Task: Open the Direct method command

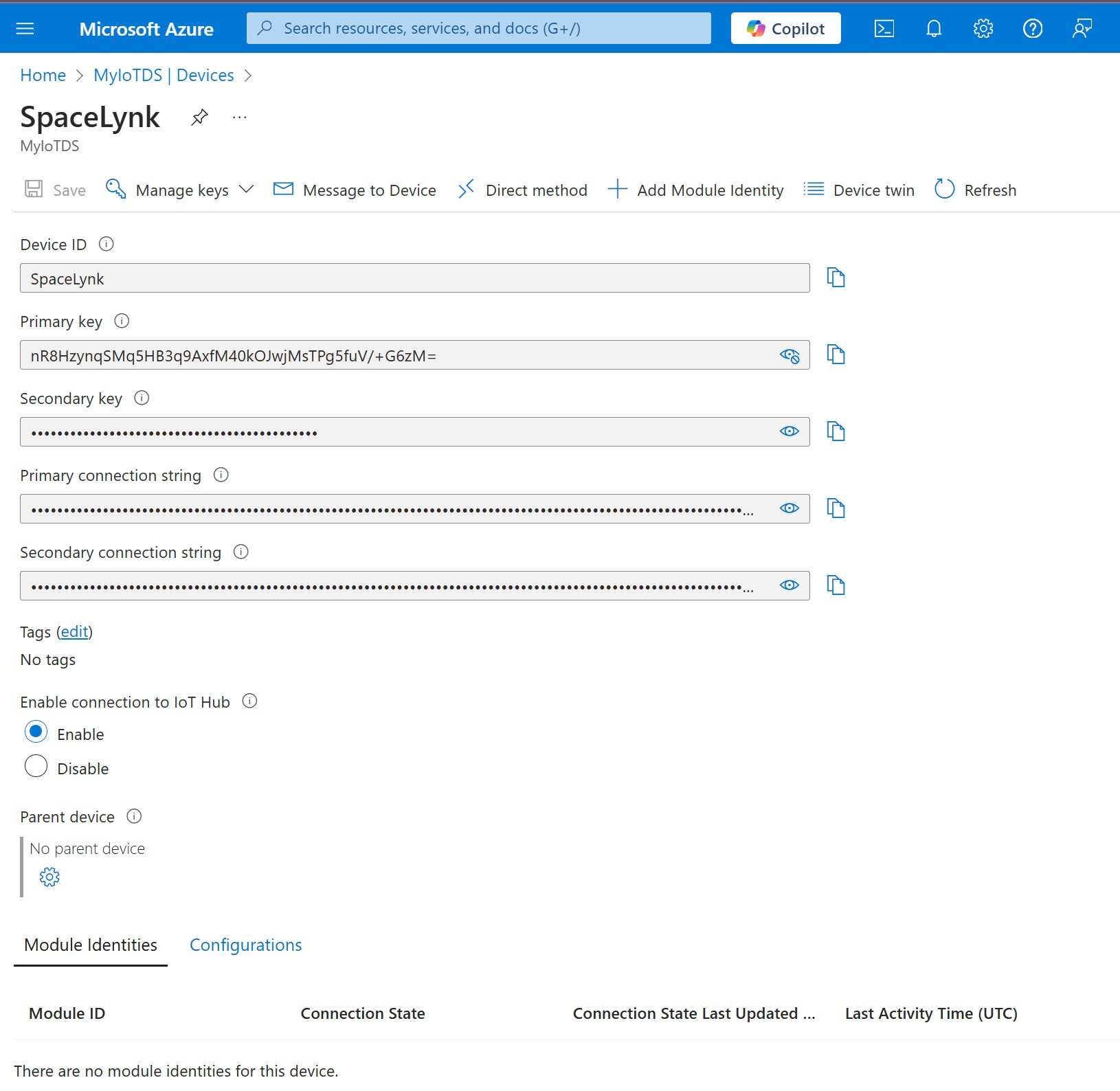Action: pyautogui.click(x=523, y=190)
